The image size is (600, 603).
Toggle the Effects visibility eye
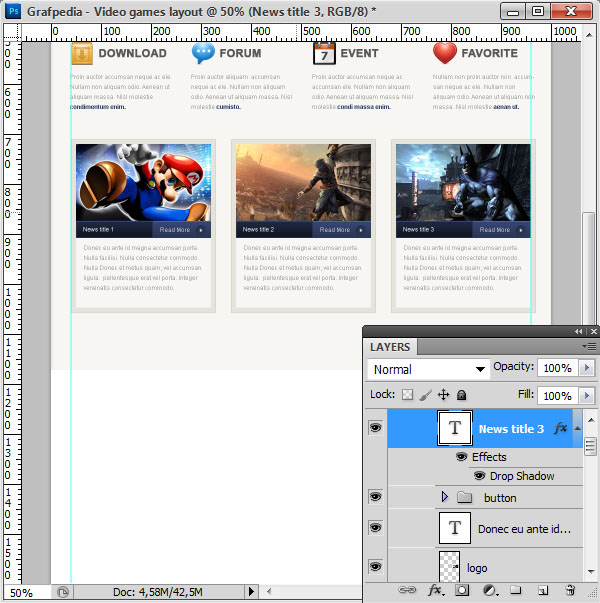click(462, 456)
